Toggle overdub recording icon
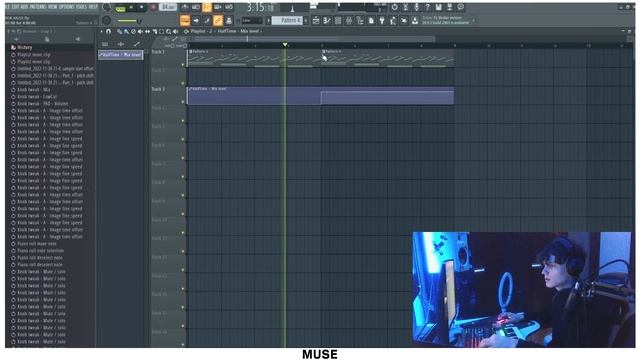Viewport: 640px width, 360px height. (x=218, y=7)
